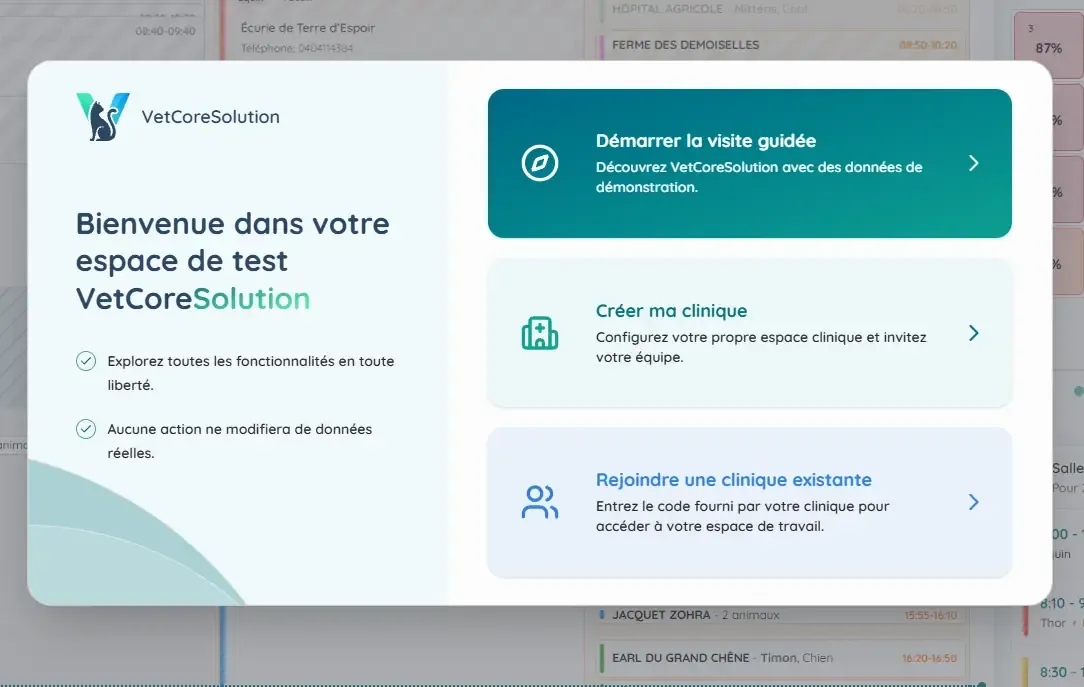Click text Entrez le code fourni par votre clinique
Screen dimensions: 1084x687
[742, 516]
